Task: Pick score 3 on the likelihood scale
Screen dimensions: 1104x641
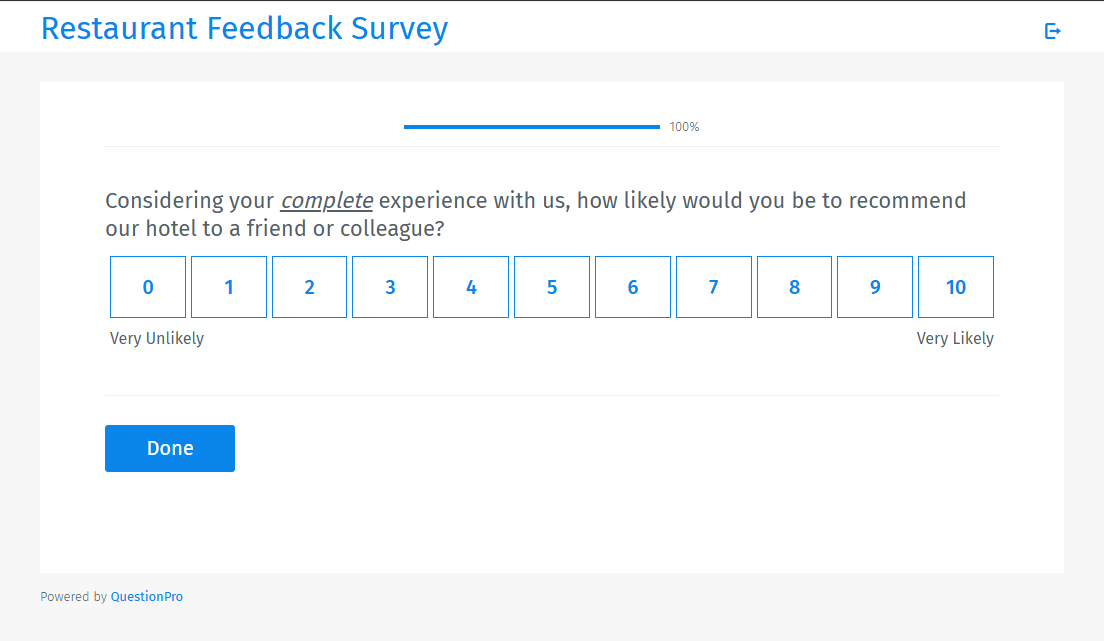Action: click(x=390, y=287)
